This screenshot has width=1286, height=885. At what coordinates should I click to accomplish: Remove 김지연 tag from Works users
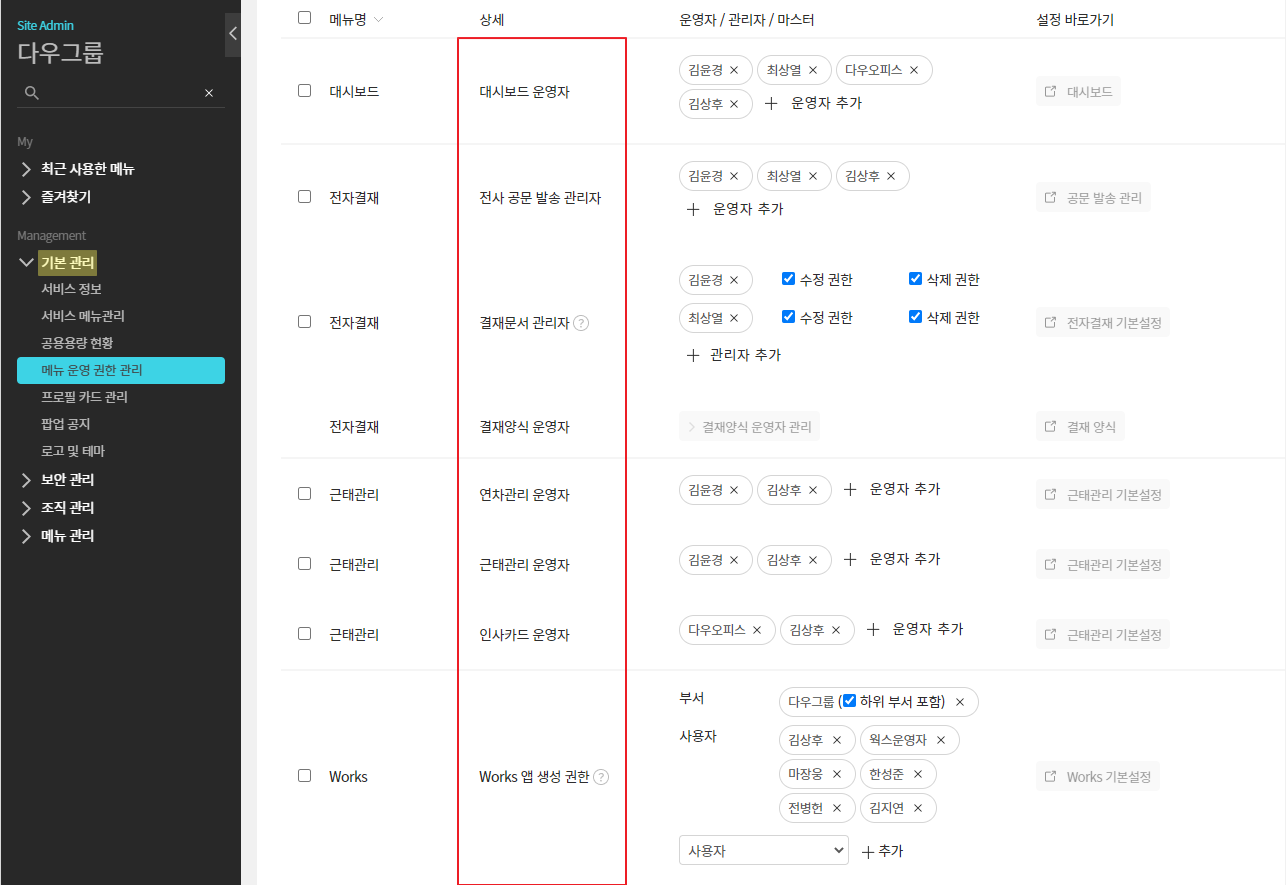click(917, 808)
